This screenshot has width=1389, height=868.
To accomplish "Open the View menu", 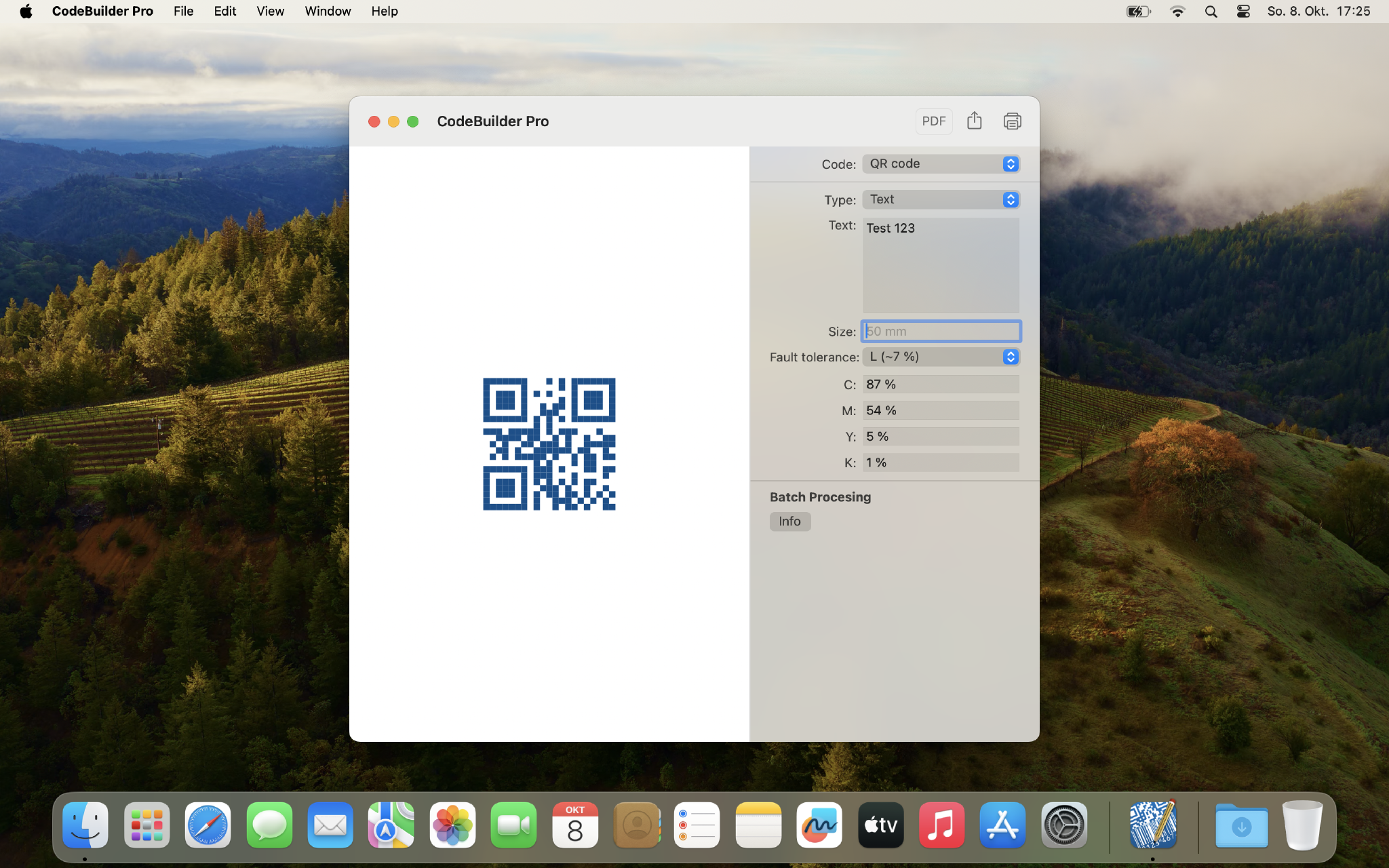I will pos(270,12).
